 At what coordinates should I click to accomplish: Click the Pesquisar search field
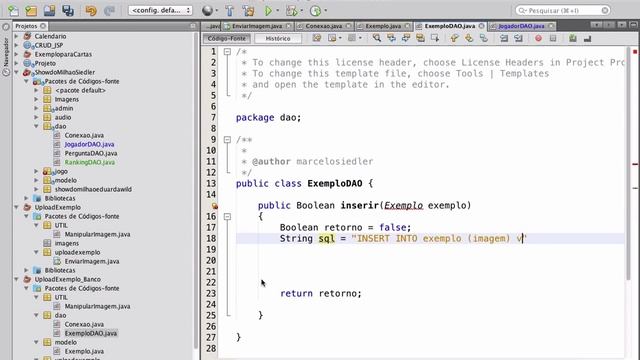click(x=563, y=10)
